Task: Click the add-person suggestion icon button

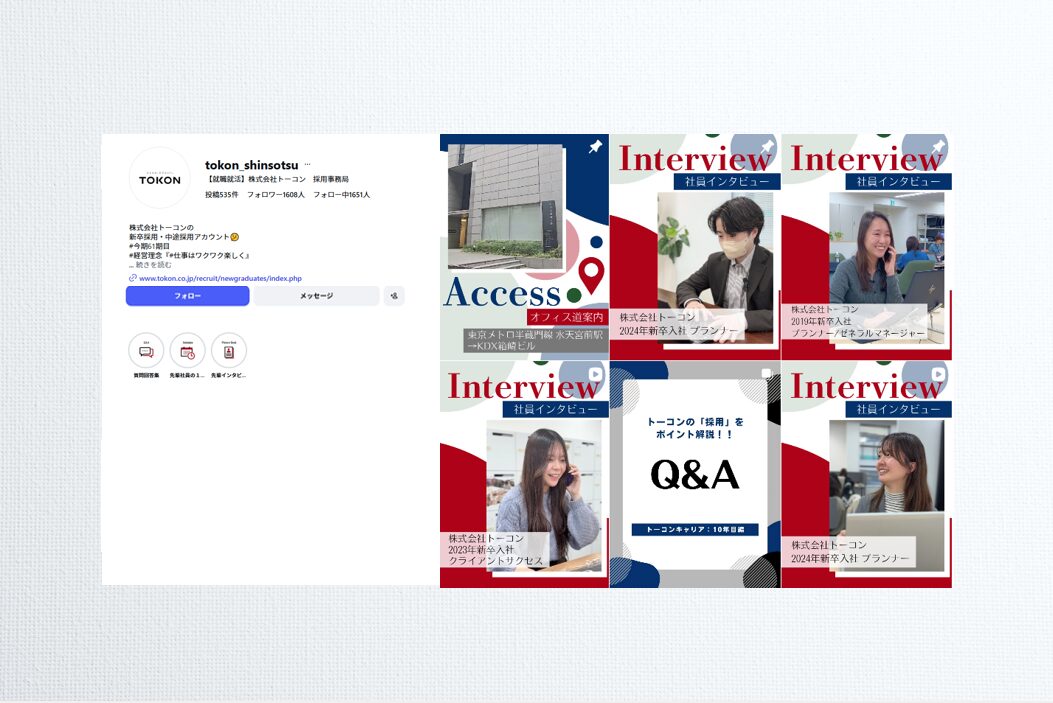Action: coord(394,296)
